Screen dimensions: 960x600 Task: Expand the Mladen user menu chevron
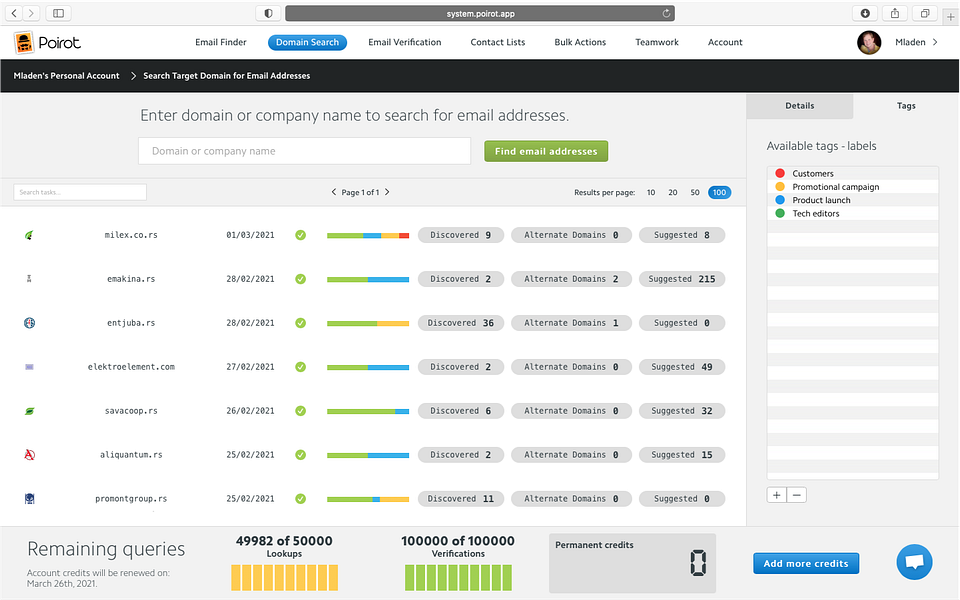(935, 42)
